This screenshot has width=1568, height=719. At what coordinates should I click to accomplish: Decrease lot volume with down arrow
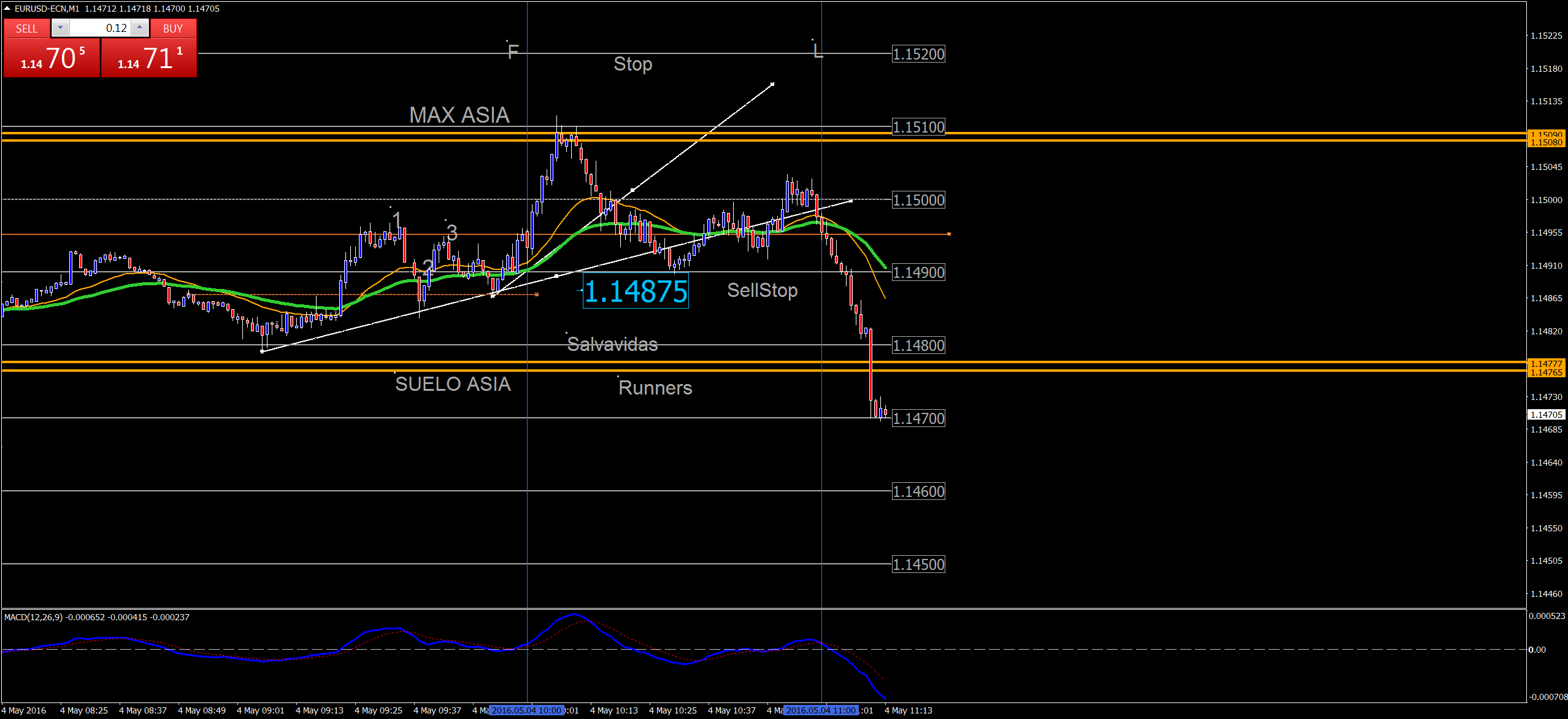click(x=60, y=28)
